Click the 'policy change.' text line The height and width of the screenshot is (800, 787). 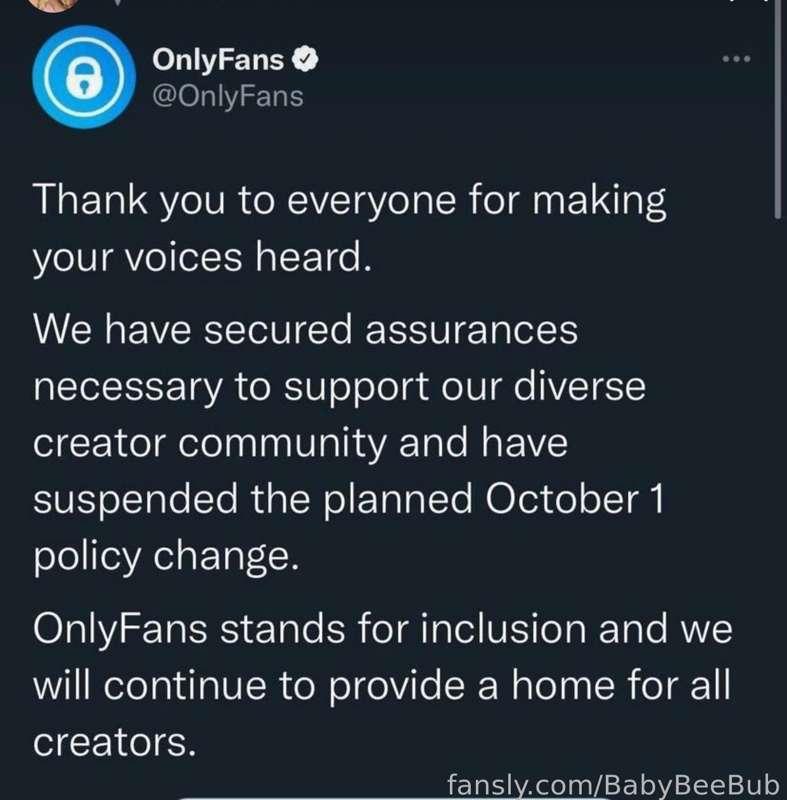(166, 557)
